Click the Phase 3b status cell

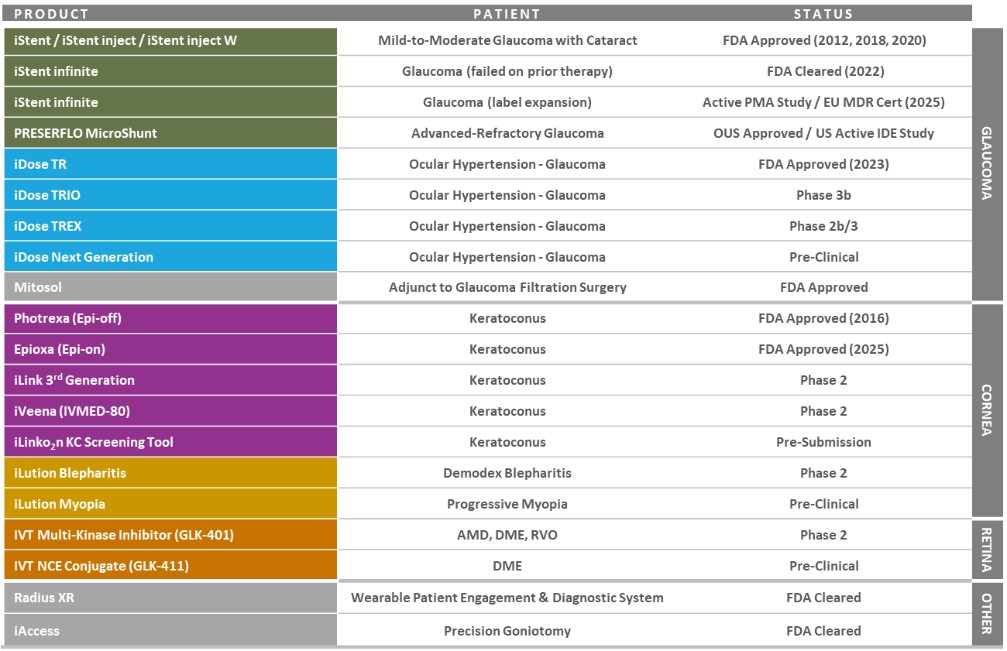click(x=824, y=195)
